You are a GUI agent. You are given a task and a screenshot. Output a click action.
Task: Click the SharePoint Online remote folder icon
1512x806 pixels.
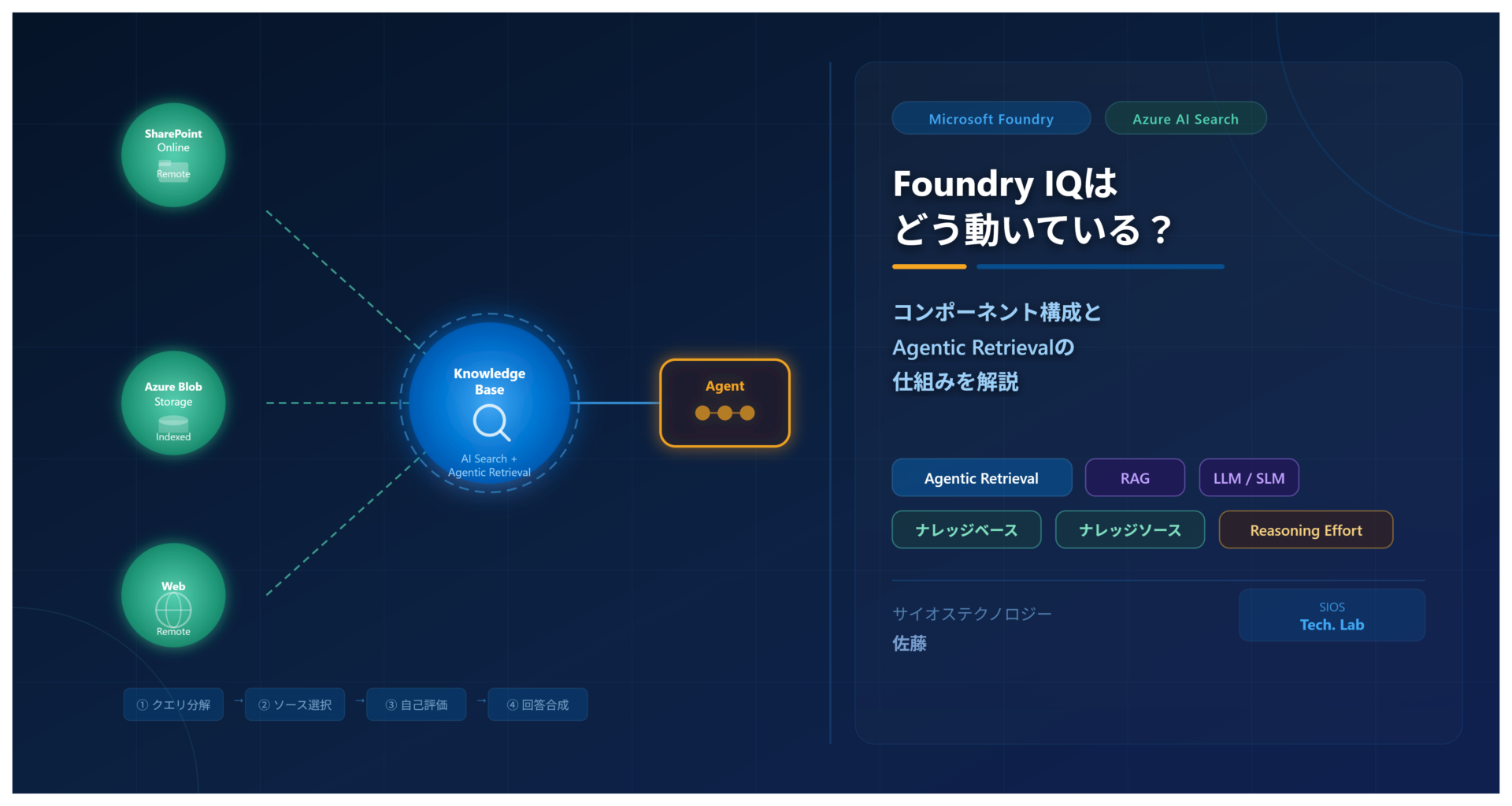coord(173,171)
